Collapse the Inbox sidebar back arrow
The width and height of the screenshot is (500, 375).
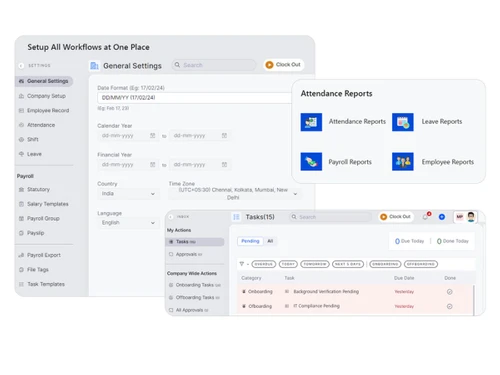pyautogui.click(x=171, y=217)
